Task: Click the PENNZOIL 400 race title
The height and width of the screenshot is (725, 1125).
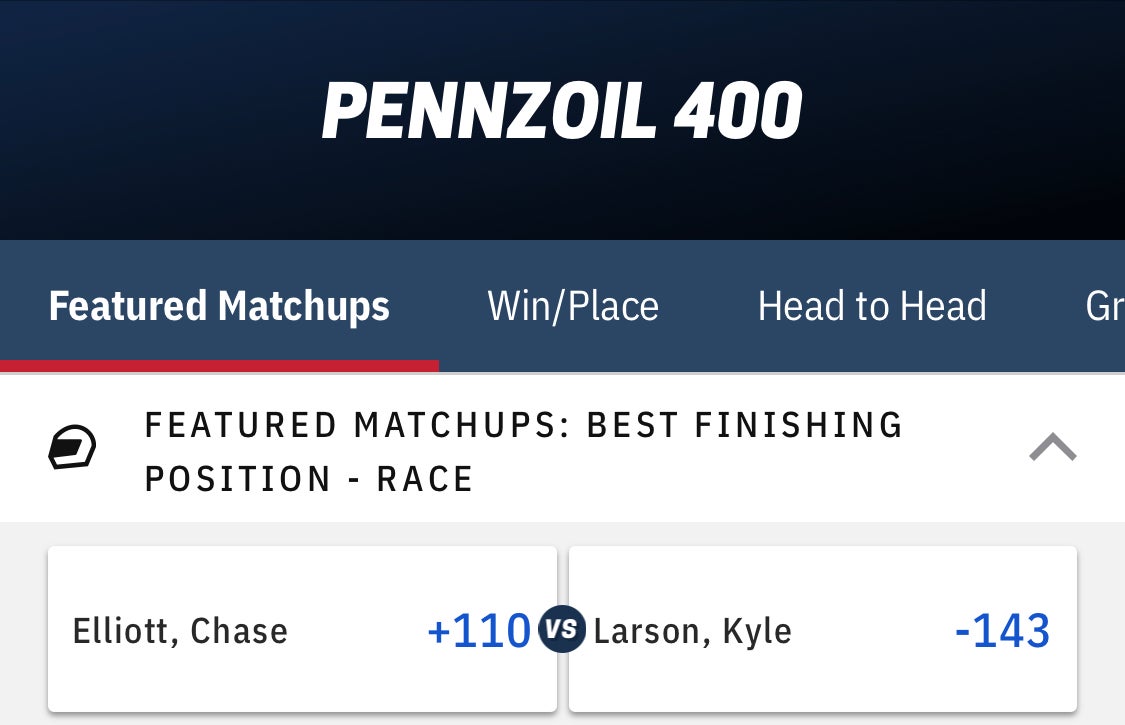Action: 562,110
